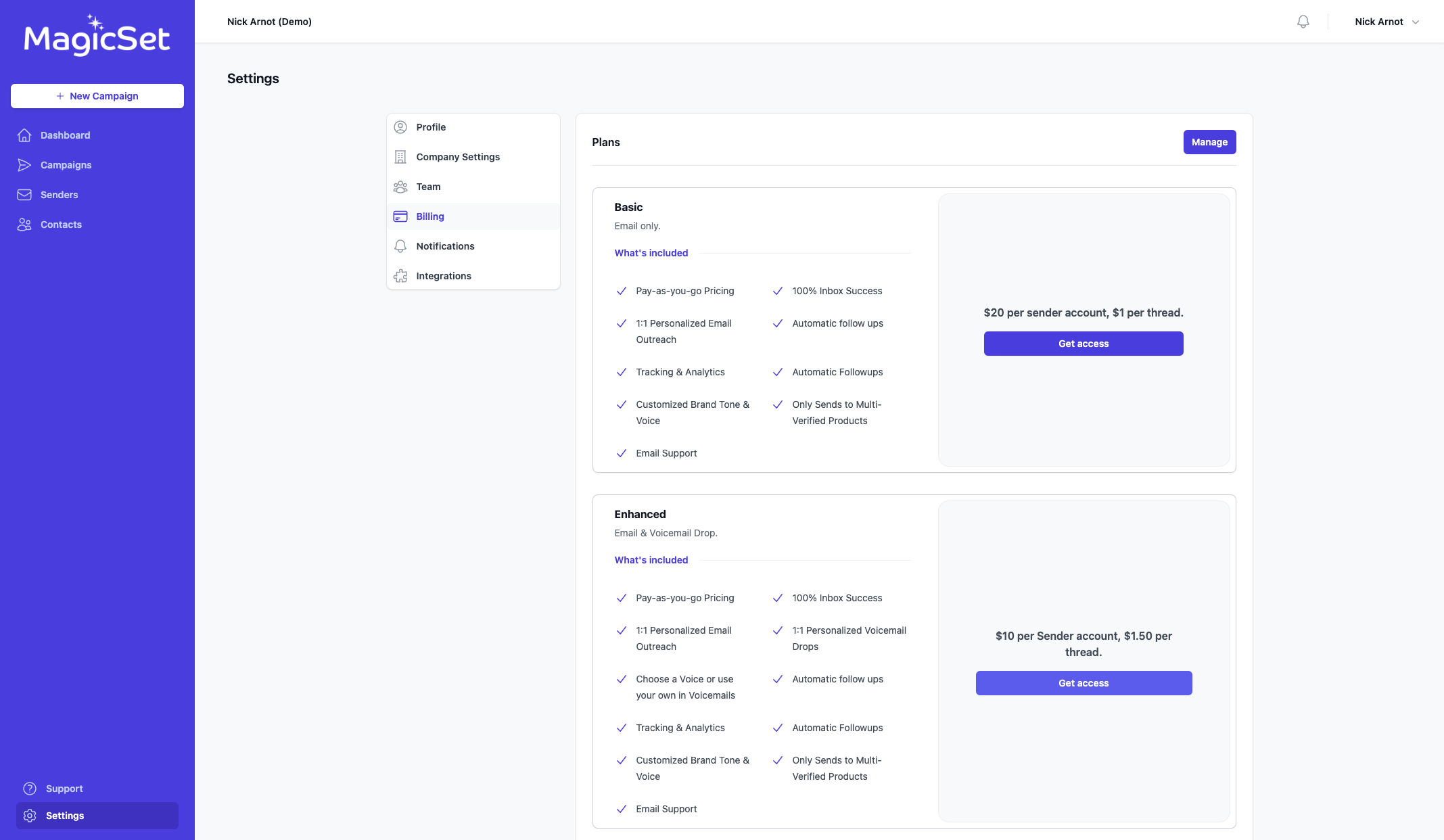Click the Settings page heading
The image size is (1444, 840).
[253, 78]
